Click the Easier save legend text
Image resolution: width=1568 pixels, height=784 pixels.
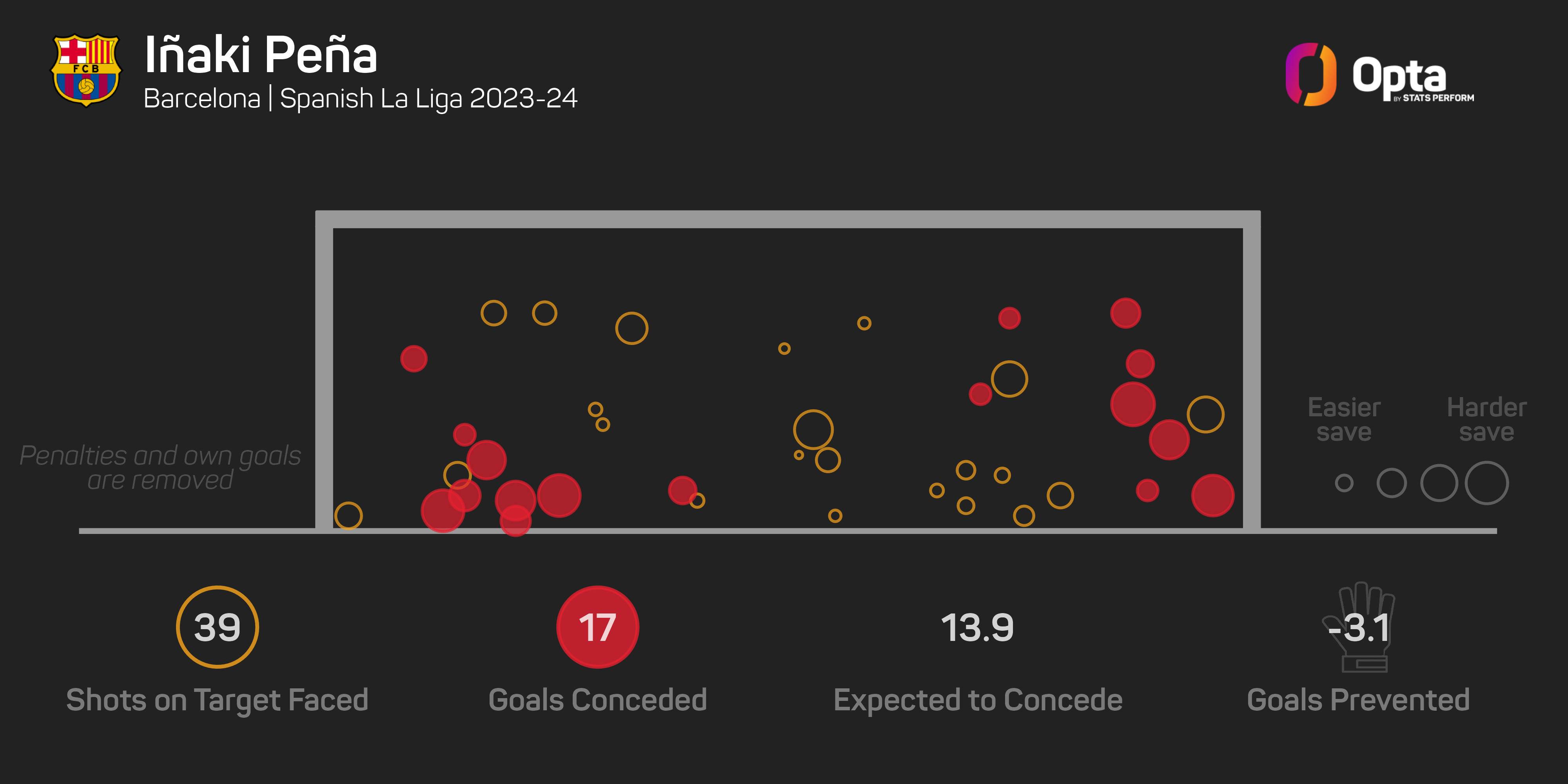click(x=1344, y=420)
